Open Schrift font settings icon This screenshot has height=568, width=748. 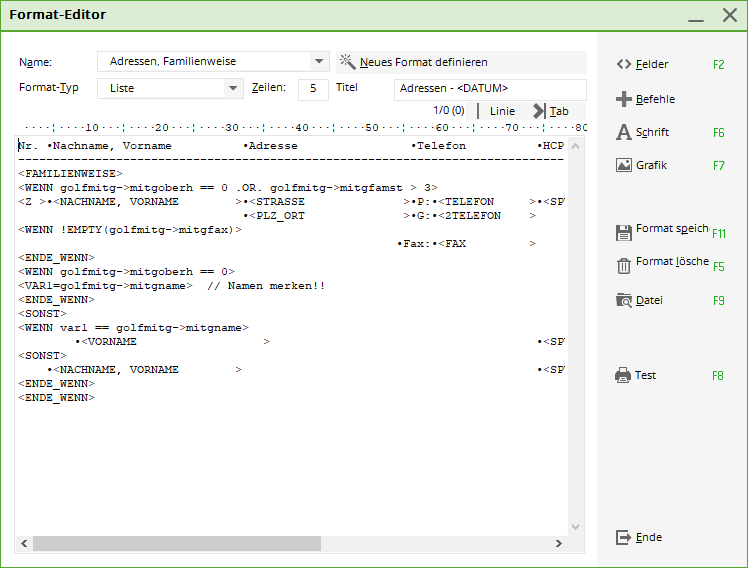(x=624, y=133)
